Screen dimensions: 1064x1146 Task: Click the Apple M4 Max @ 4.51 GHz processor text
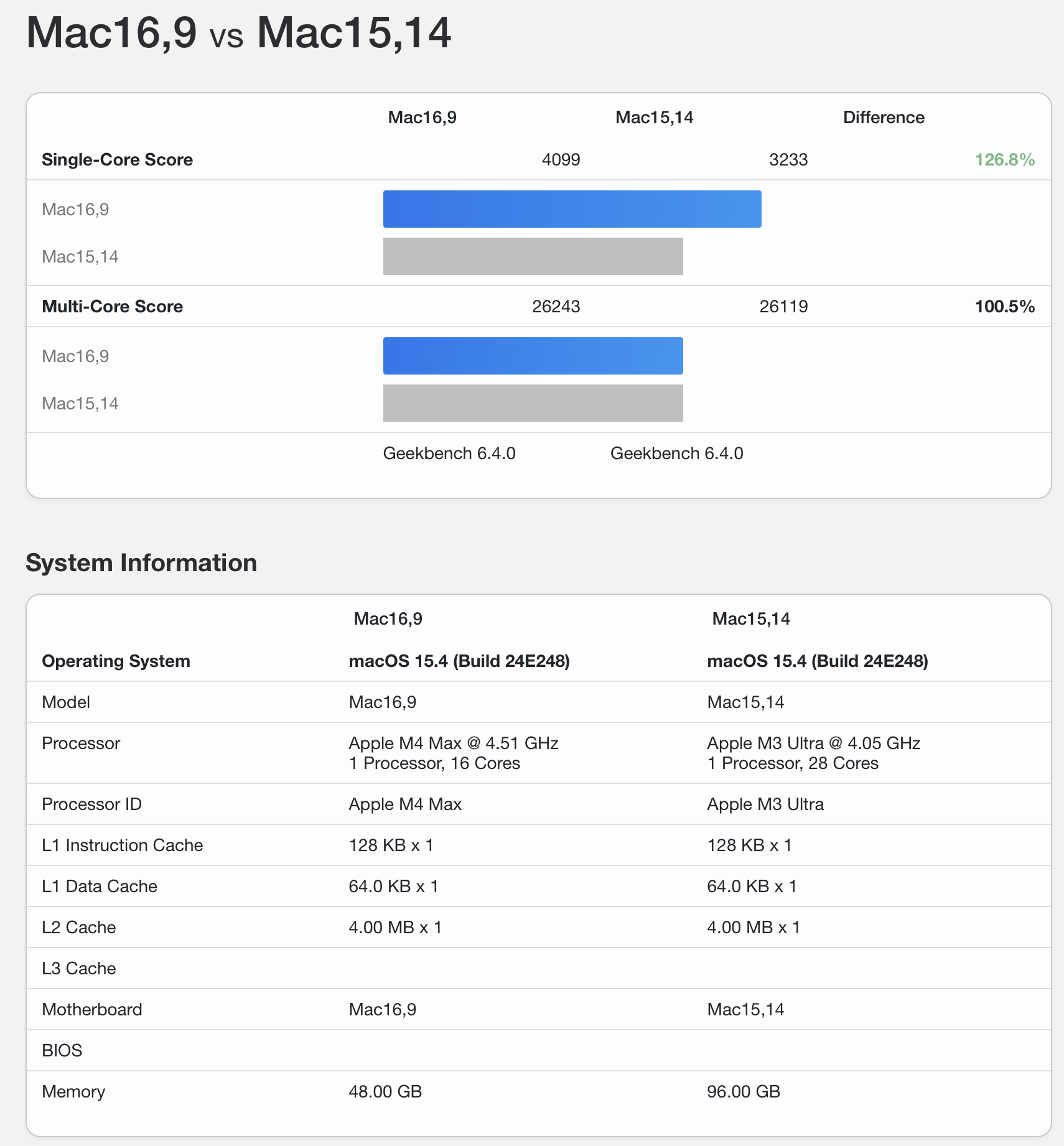pyautogui.click(x=454, y=743)
